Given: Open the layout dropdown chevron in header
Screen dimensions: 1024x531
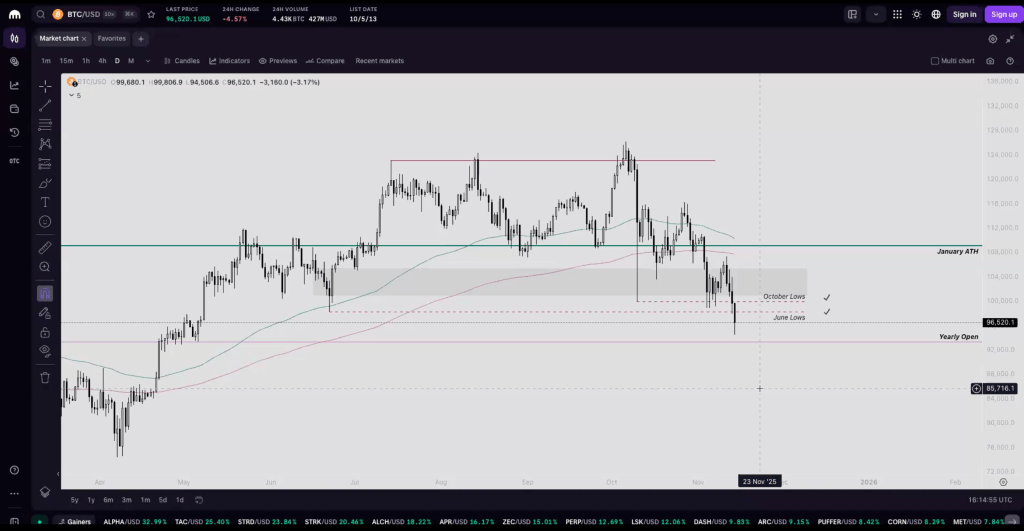Looking at the screenshot, I should 877,14.
